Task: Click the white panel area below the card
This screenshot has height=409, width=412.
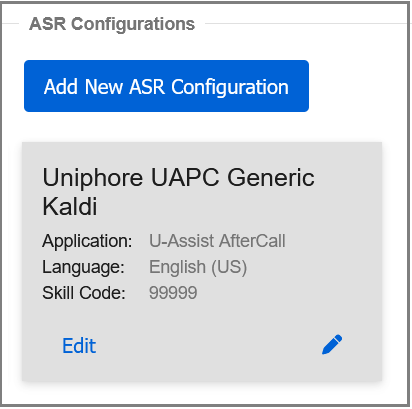Action: [x=202, y=393]
